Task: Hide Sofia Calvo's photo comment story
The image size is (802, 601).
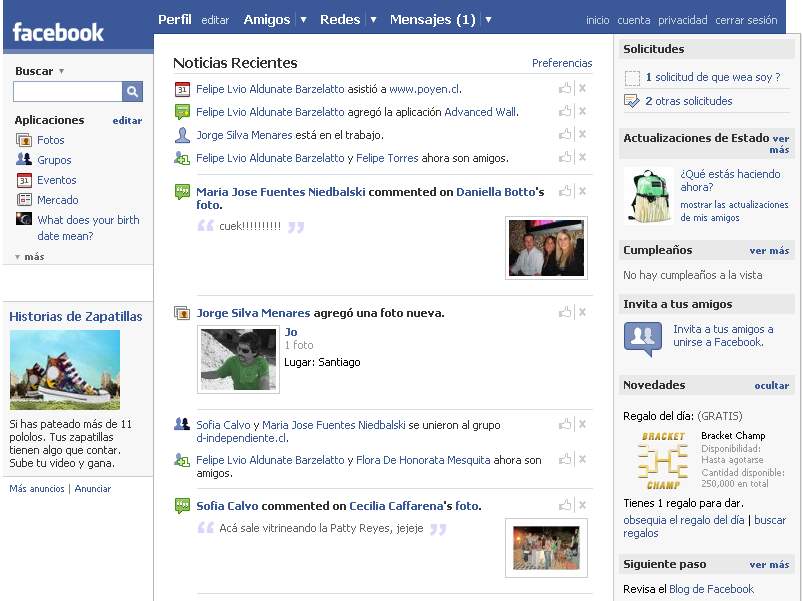Action: [x=582, y=505]
